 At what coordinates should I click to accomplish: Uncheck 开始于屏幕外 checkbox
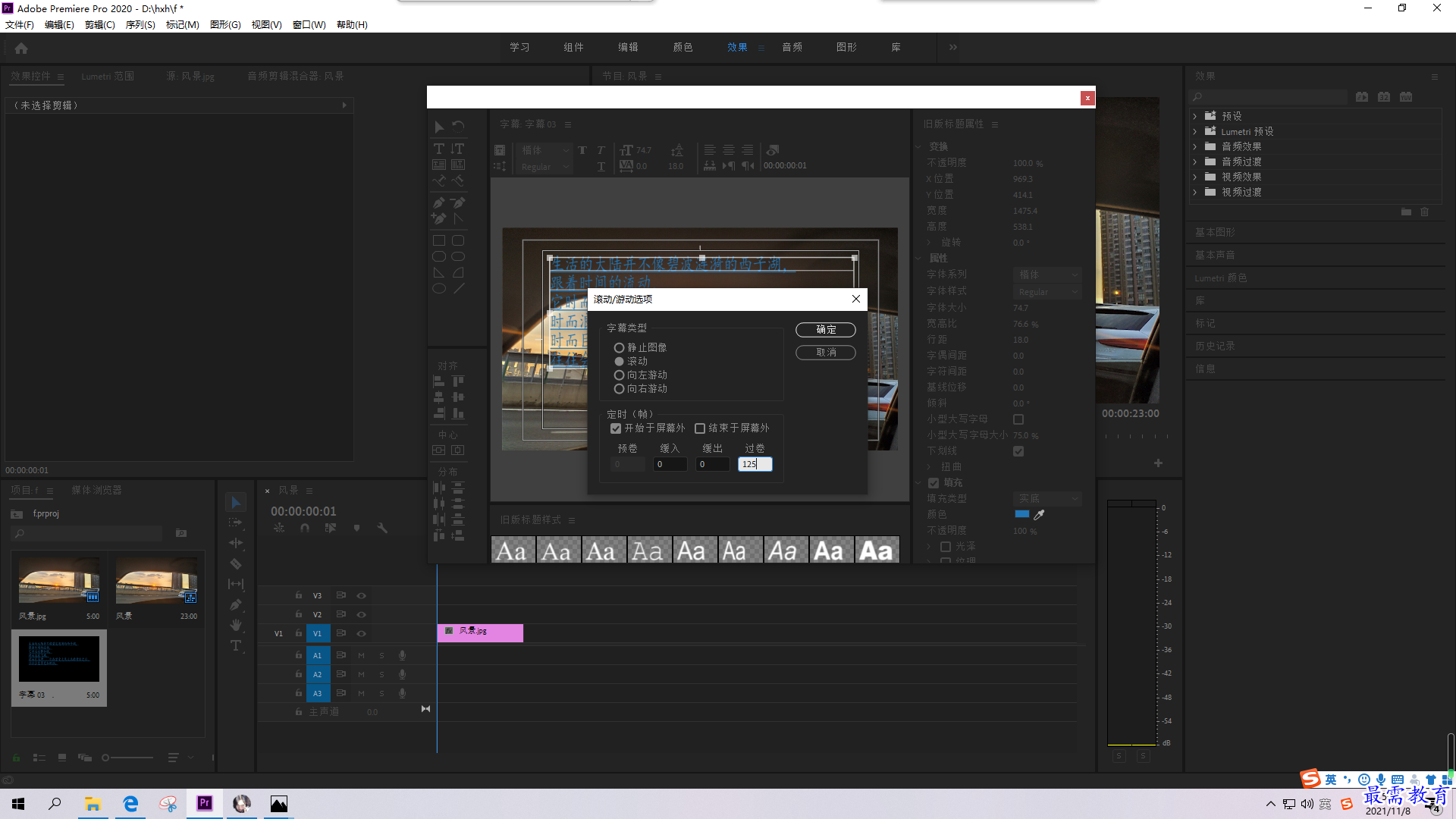616,428
